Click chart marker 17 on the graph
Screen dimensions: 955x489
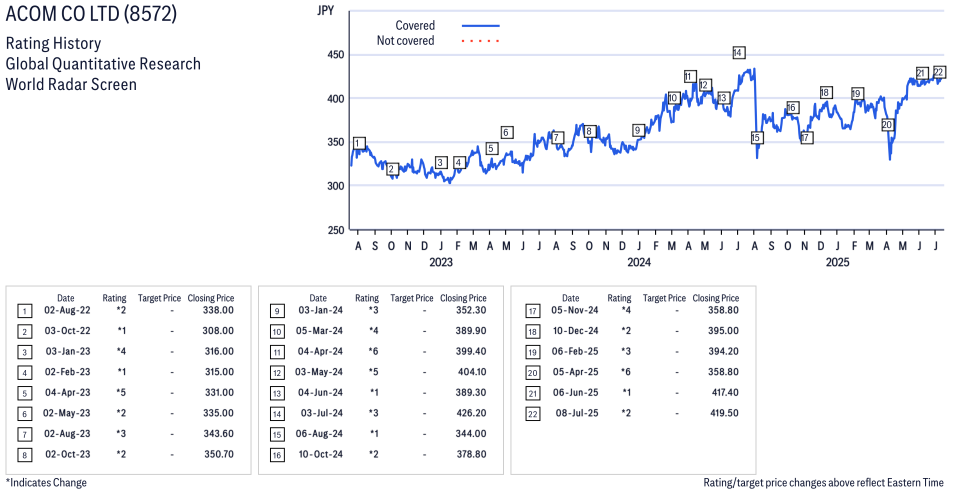(806, 138)
